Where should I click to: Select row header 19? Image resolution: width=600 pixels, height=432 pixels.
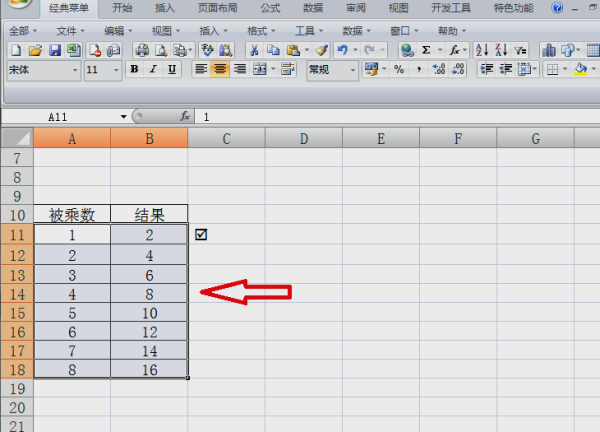point(17,388)
